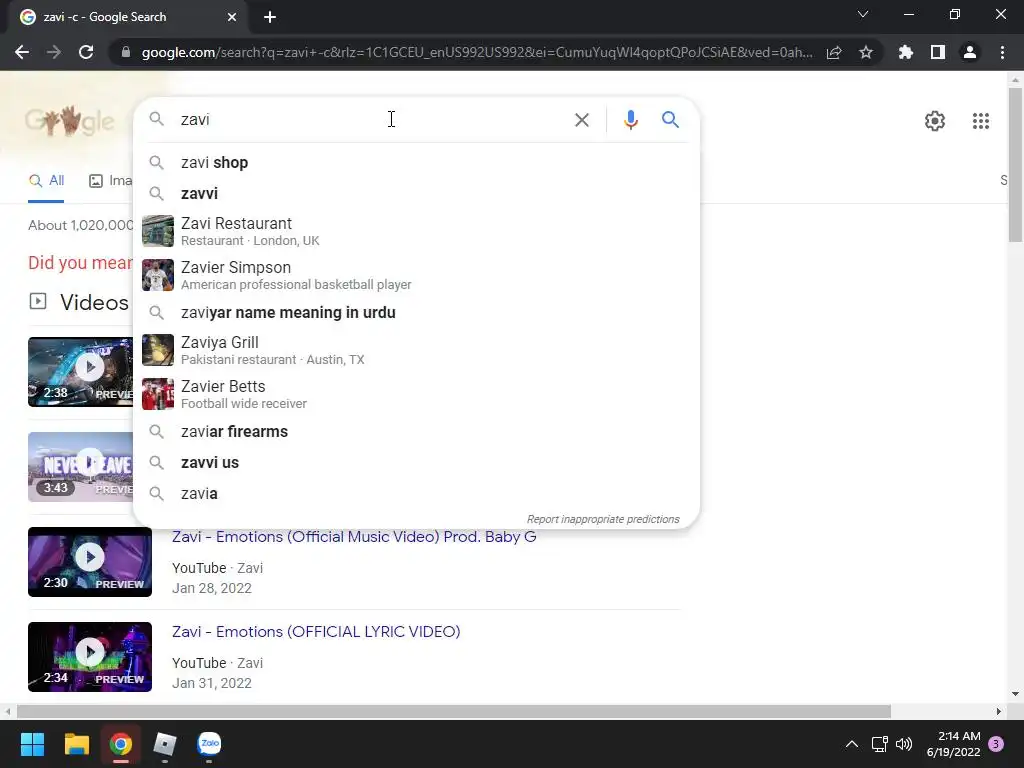This screenshot has width=1024, height=768.
Task: Open a new browser tab
Action: (270, 17)
